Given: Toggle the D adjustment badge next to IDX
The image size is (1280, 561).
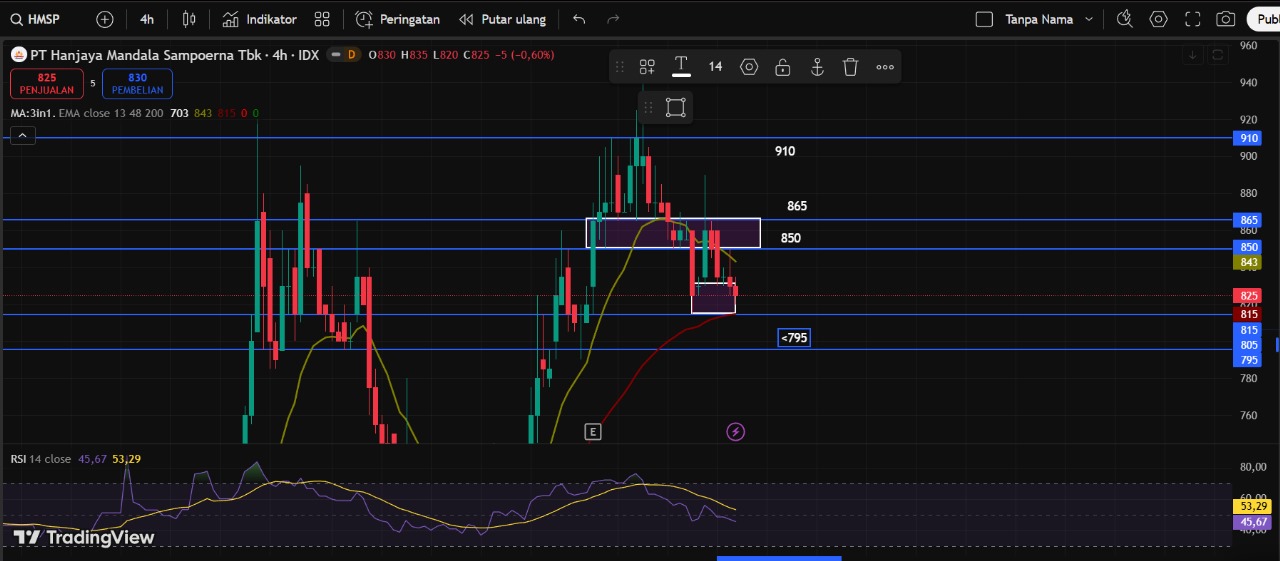Looking at the screenshot, I should [x=350, y=55].
